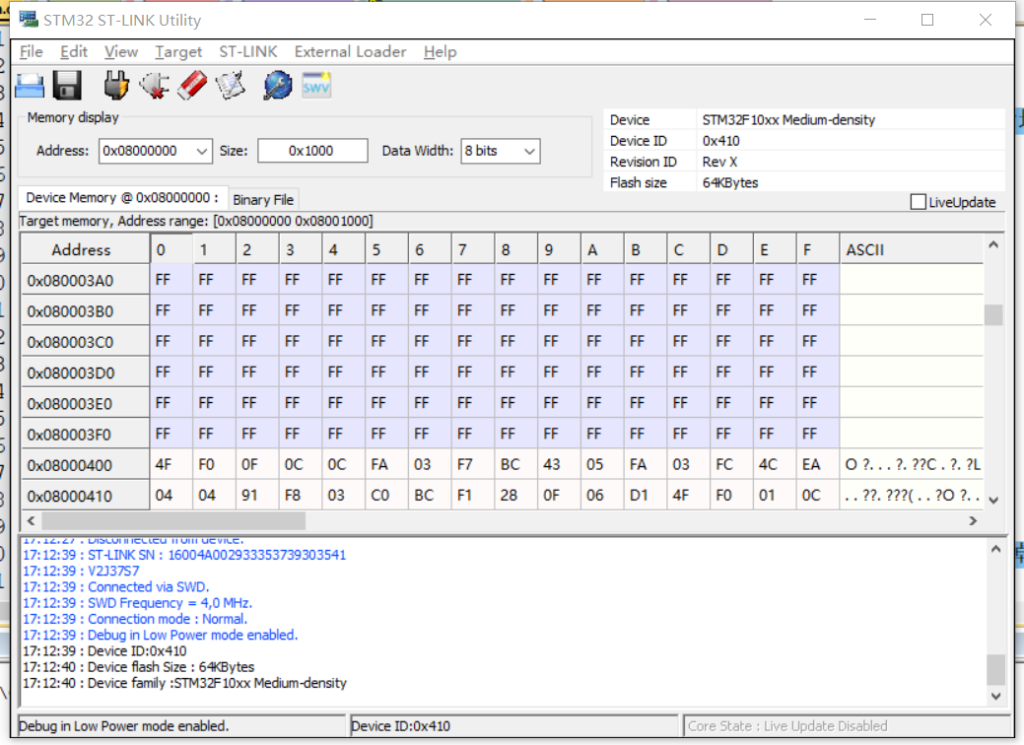Switch to the Binary File tab
Screen dimensions: 1024x745
click(263, 200)
